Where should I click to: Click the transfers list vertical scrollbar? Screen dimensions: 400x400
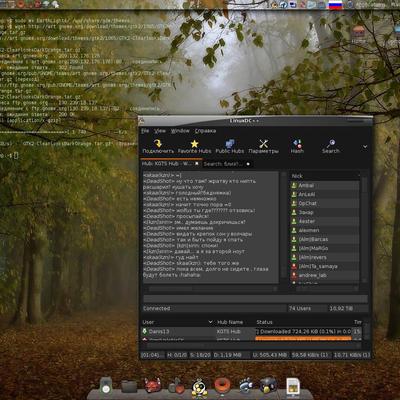(x=366, y=330)
